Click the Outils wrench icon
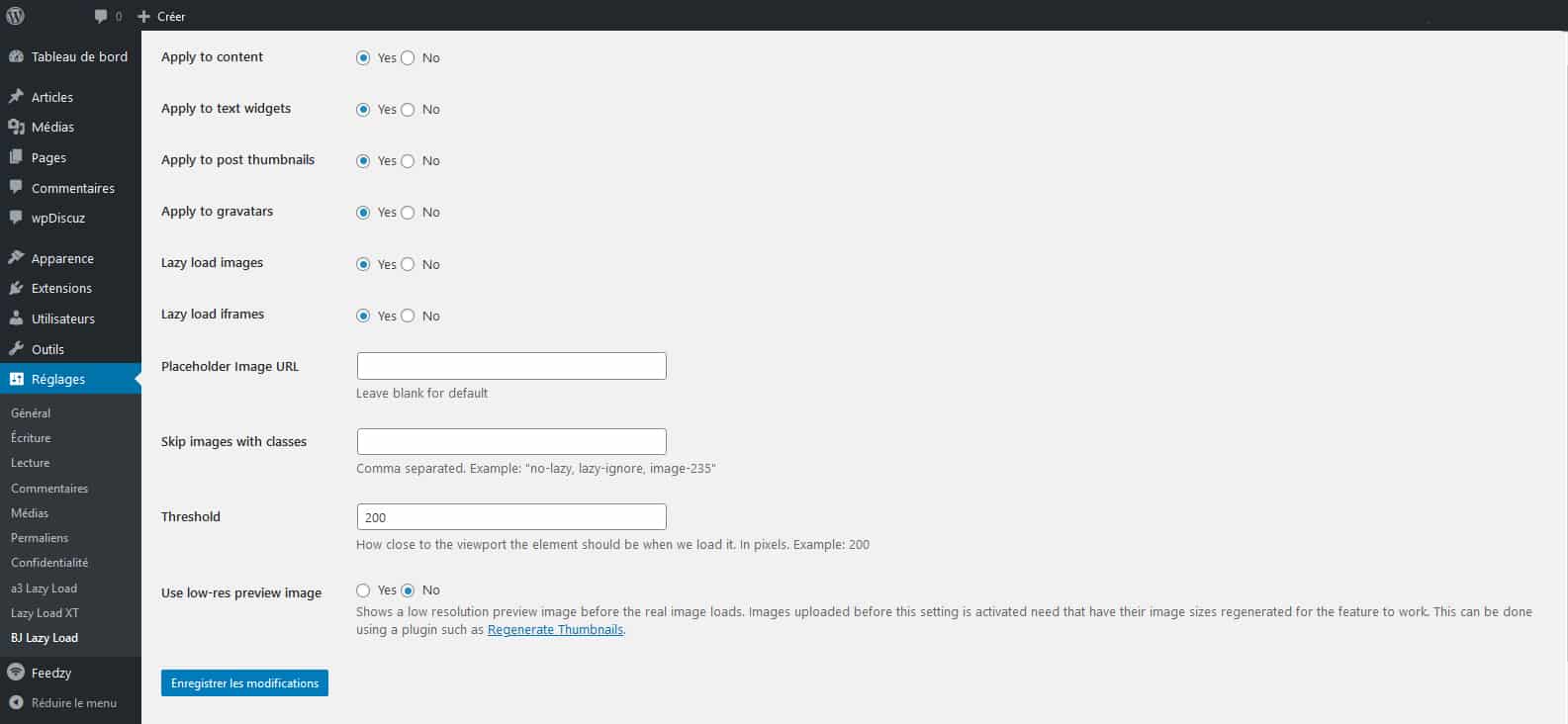 coord(16,349)
